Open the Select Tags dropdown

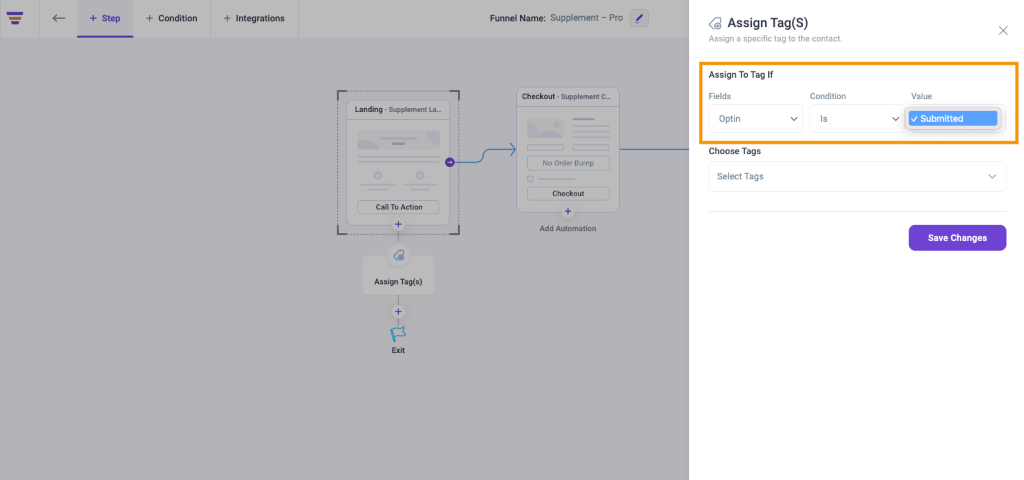[x=857, y=176]
